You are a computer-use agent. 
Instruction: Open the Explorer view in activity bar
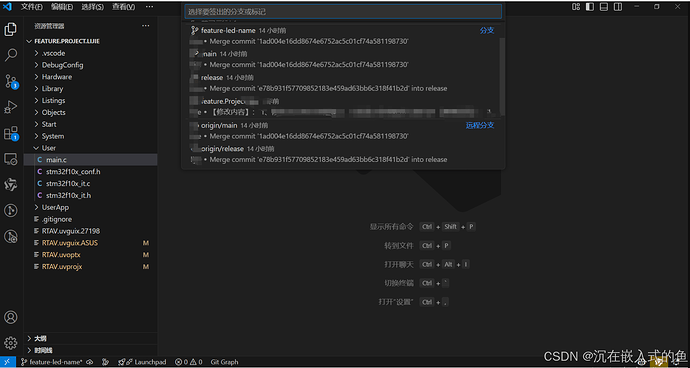[x=11, y=29]
